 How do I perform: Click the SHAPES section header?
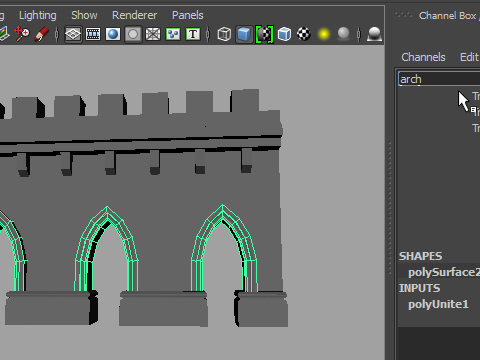point(420,256)
